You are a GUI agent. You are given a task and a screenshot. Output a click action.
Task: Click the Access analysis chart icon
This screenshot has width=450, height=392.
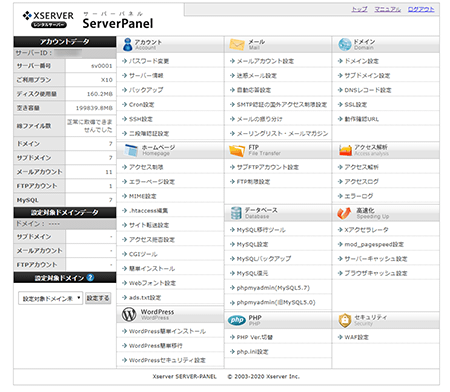(345, 150)
